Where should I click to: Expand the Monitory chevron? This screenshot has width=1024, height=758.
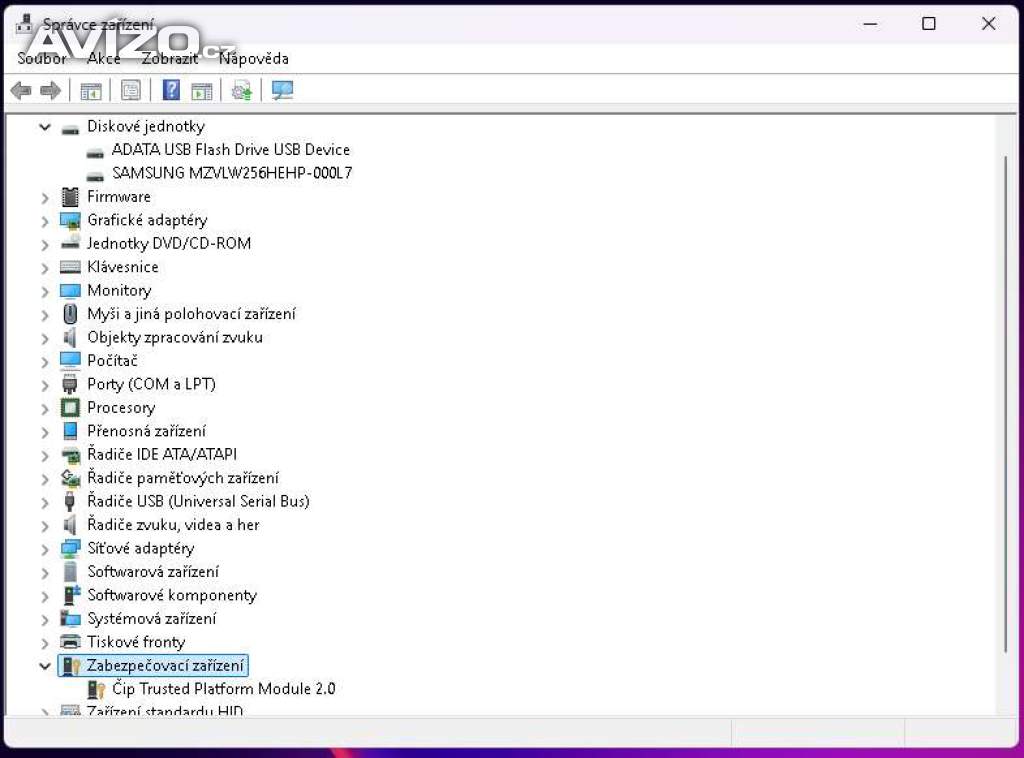[x=44, y=291]
